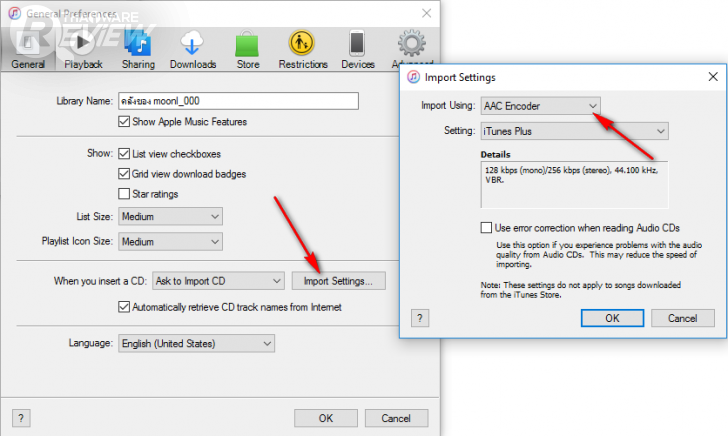728x436 pixels.
Task: Open help in General Preferences window
Action: pyautogui.click(x=21, y=418)
